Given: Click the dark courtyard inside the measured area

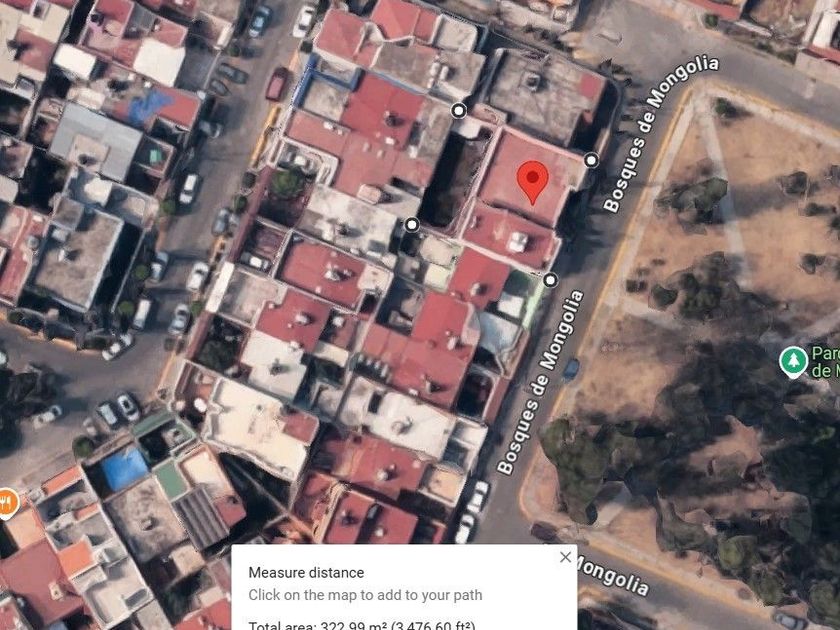Looking at the screenshot, I should 449,179.
